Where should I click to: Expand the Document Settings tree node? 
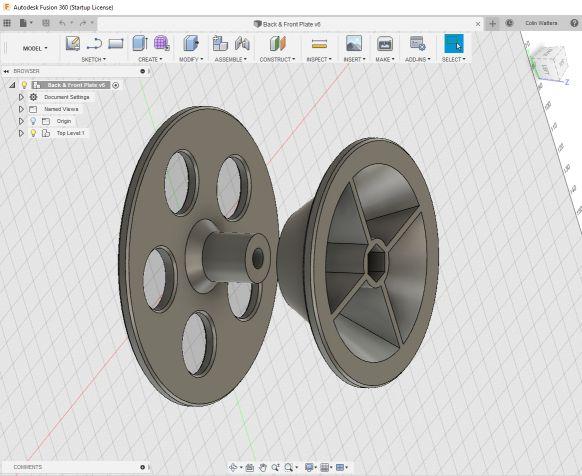pyautogui.click(x=21, y=97)
